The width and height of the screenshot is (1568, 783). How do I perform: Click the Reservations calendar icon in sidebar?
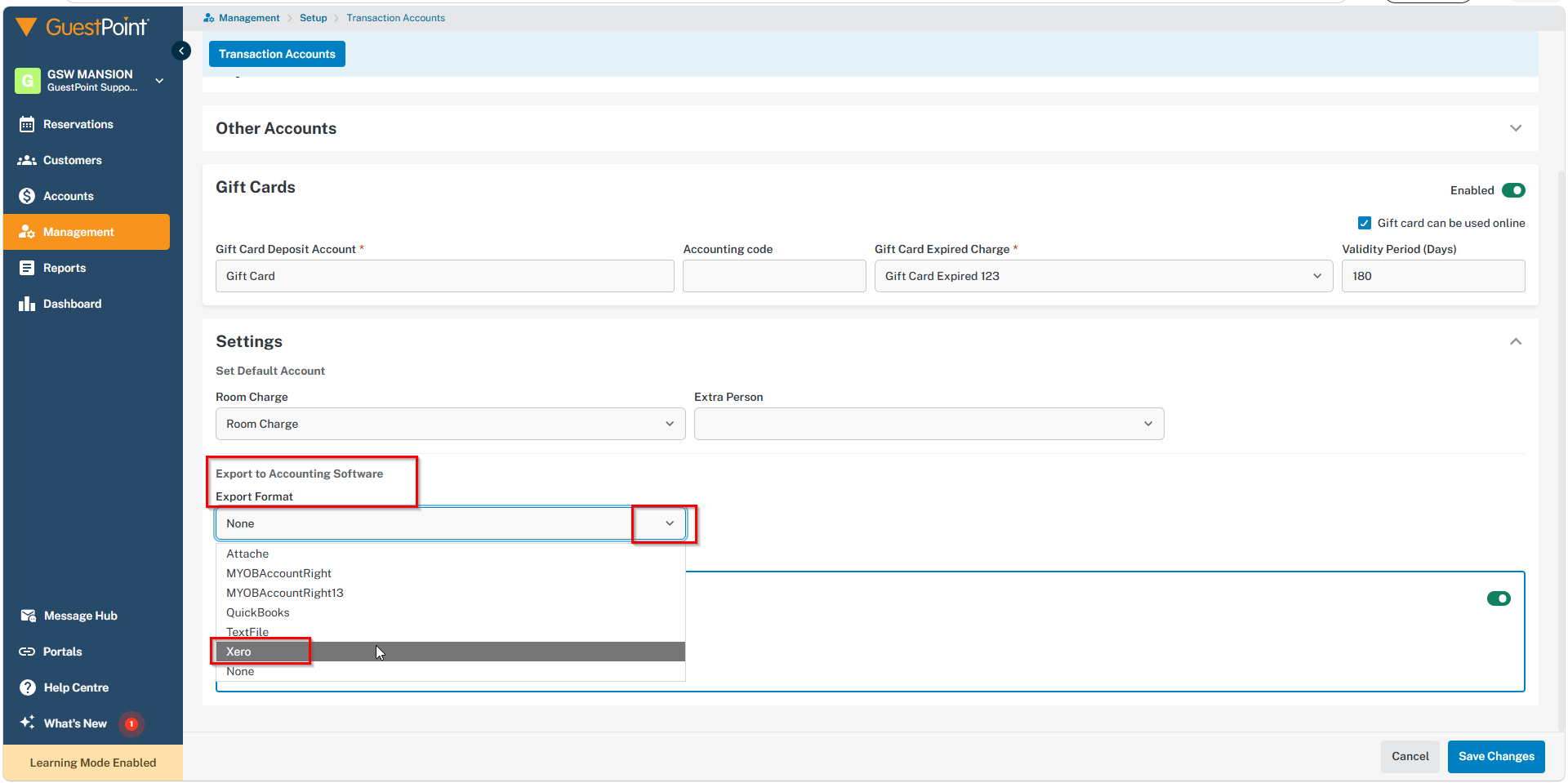pyautogui.click(x=27, y=124)
